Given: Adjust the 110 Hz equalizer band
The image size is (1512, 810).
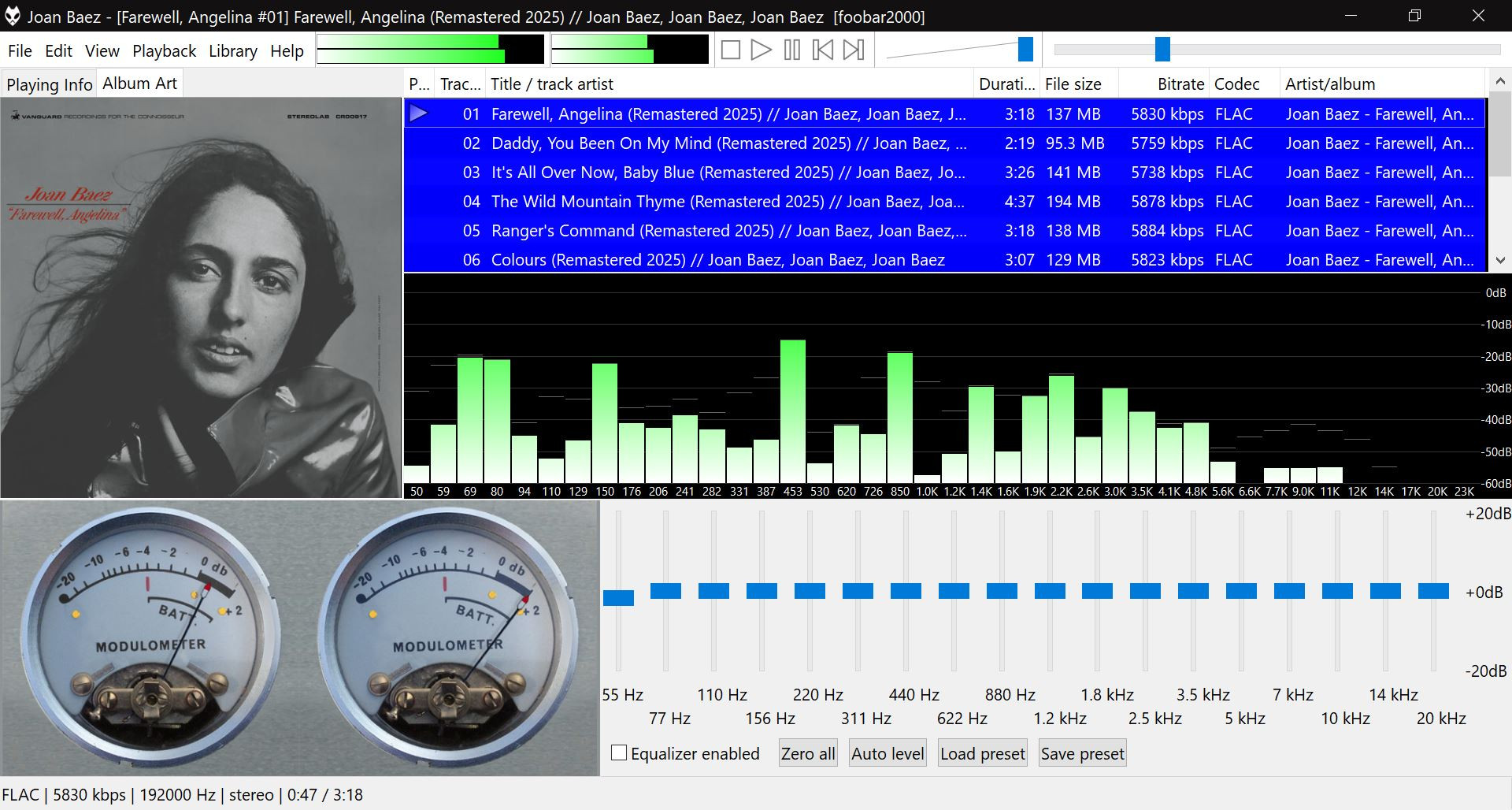Looking at the screenshot, I should click(x=713, y=591).
